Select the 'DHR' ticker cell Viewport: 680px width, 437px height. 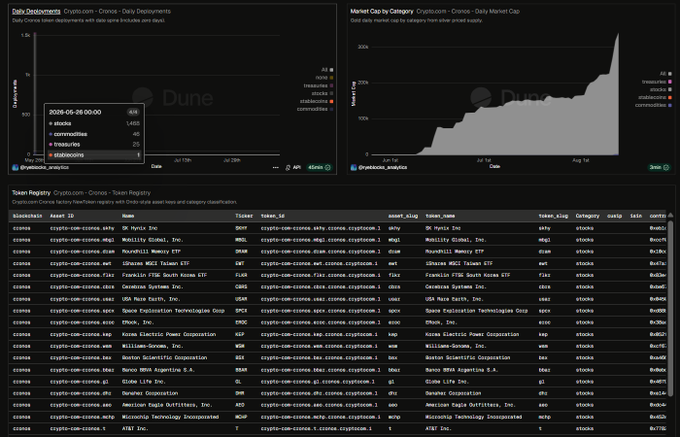[240, 393]
